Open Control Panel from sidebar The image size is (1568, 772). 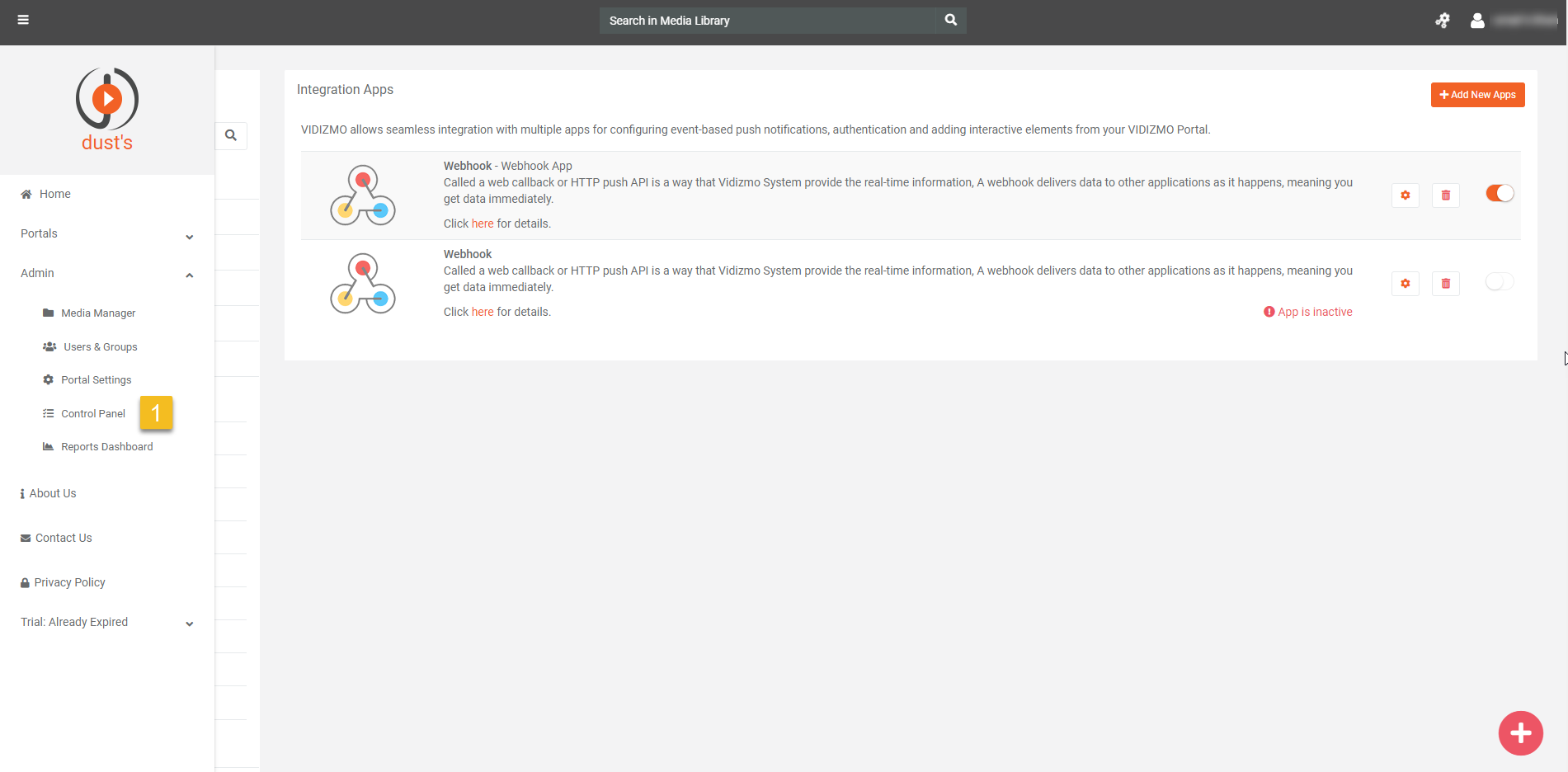92,414
